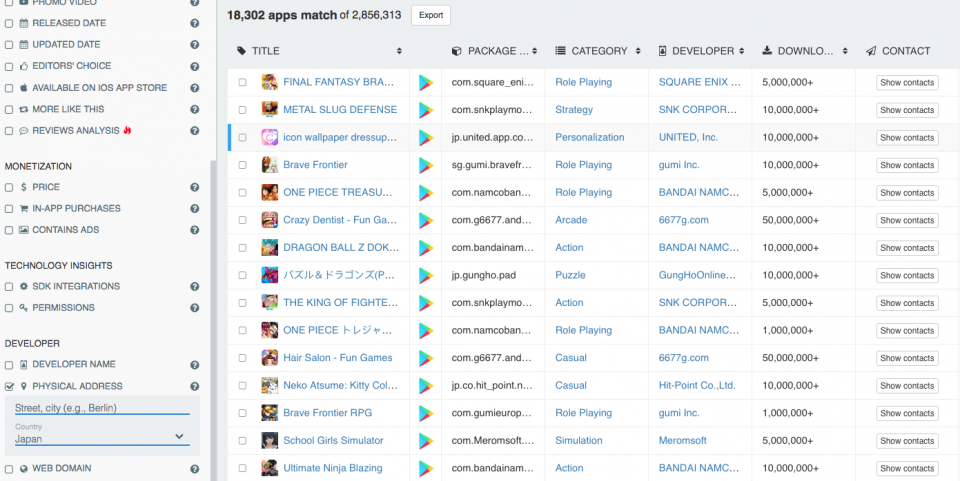This screenshot has width=960, height=481.
Task: Open GungHoOnline developer link
Action: [x=697, y=275]
